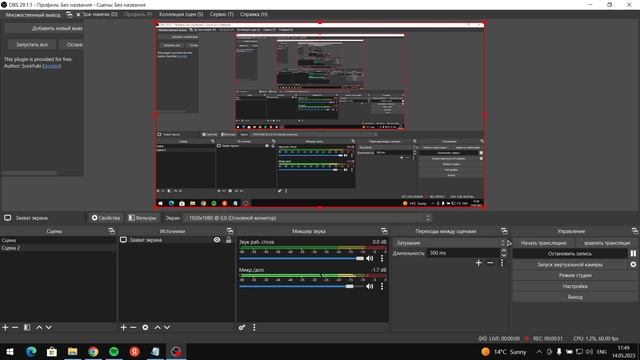Image resolution: width=640 pixels, height=360 pixels.
Task: Undock the Управление panel with its float icon
Action: pos(634,231)
